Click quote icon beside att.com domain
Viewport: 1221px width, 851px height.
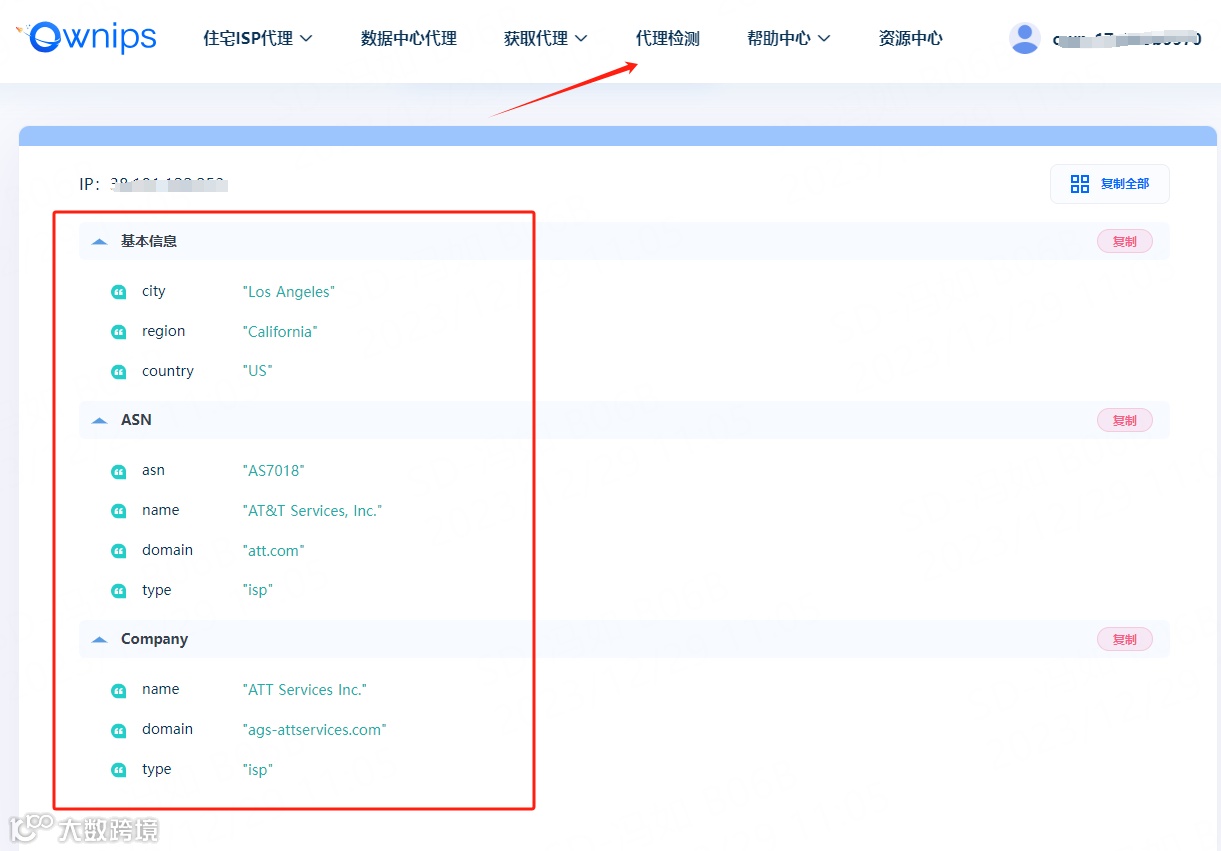pyautogui.click(x=119, y=551)
